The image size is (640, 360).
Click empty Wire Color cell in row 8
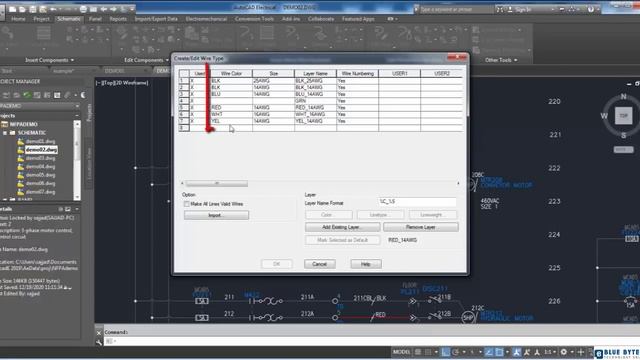[231, 128]
